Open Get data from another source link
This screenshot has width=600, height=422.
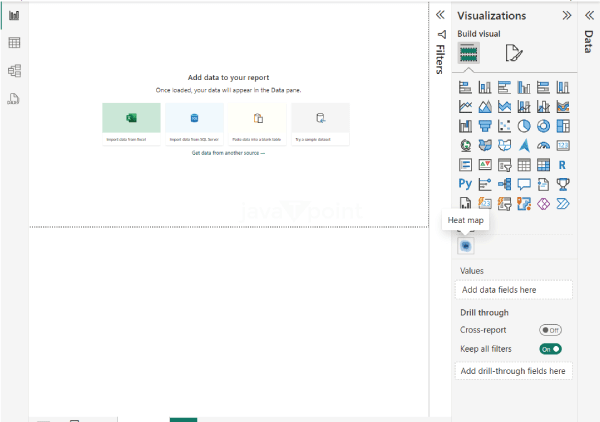coord(228,153)
